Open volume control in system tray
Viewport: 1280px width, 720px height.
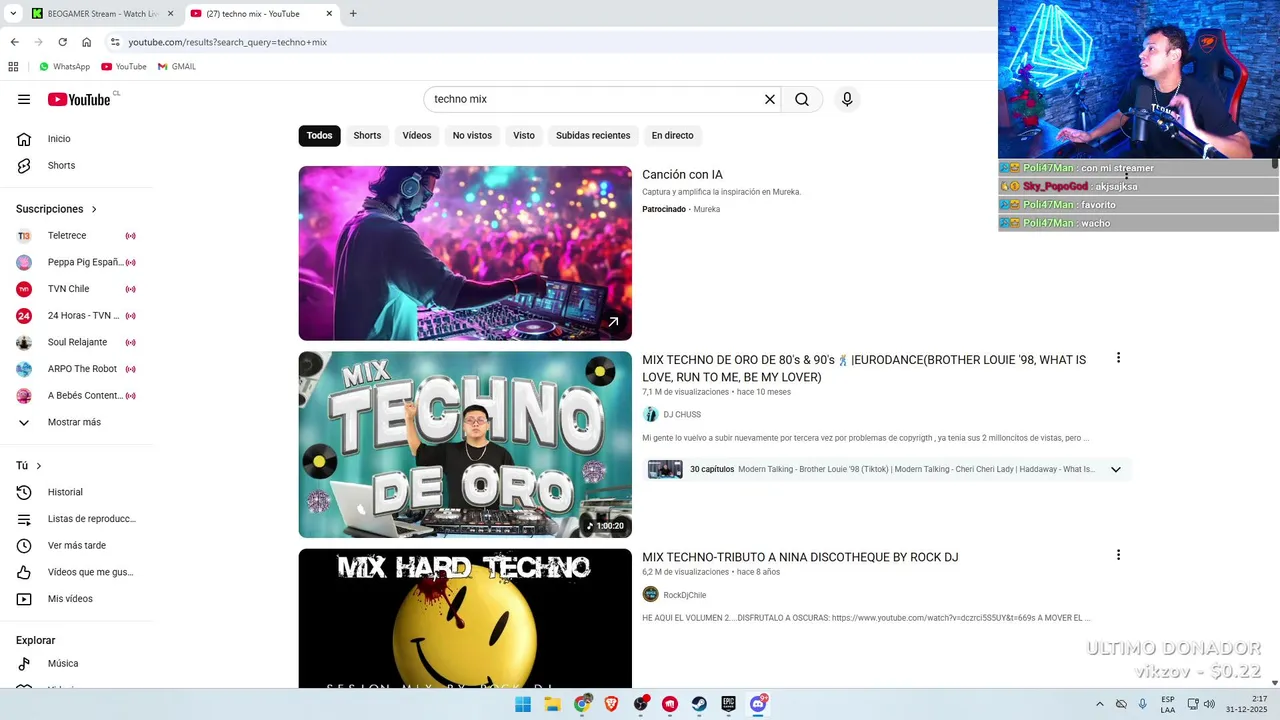coord(1209,704)
